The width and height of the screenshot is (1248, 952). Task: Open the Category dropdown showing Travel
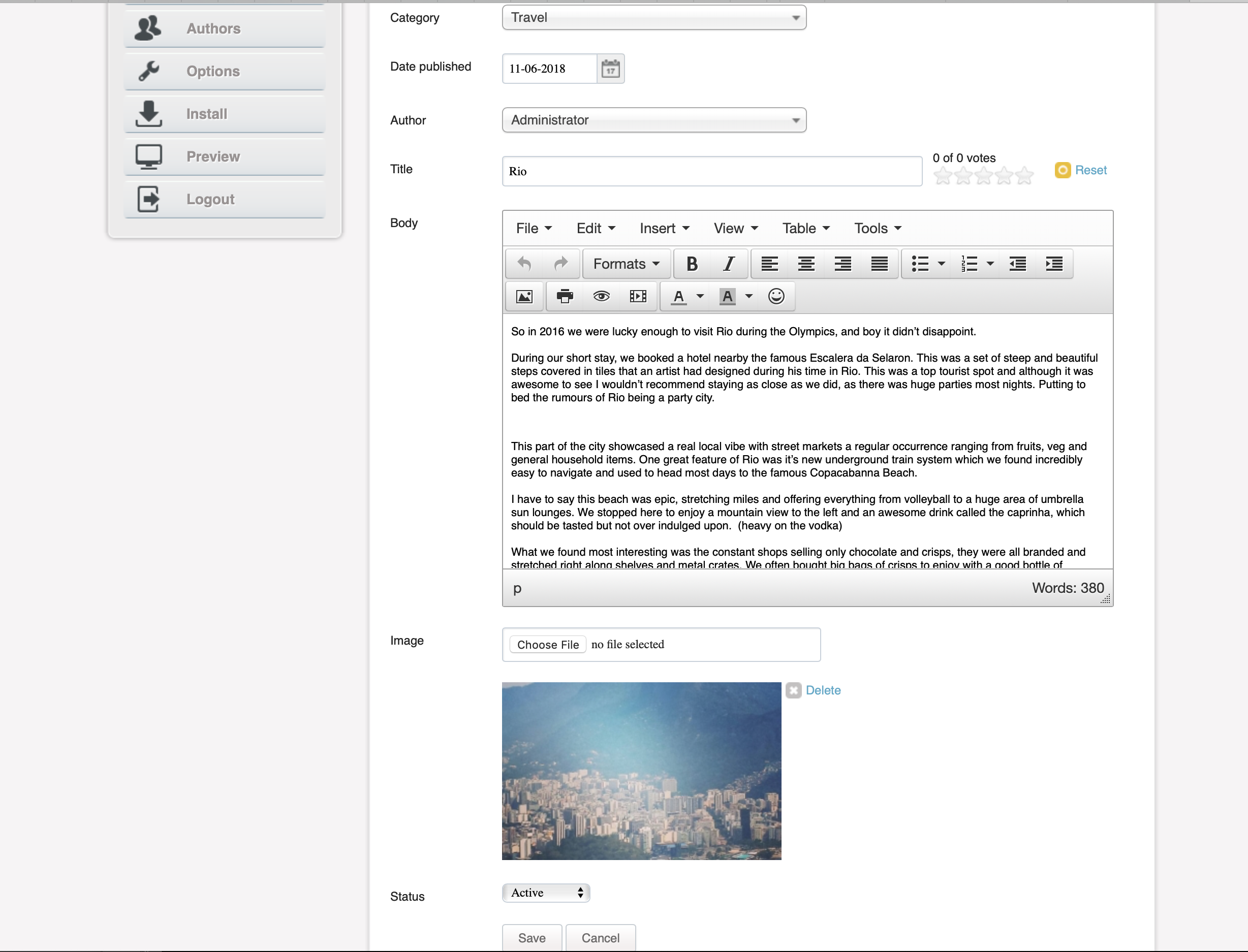tap(654, 18)
